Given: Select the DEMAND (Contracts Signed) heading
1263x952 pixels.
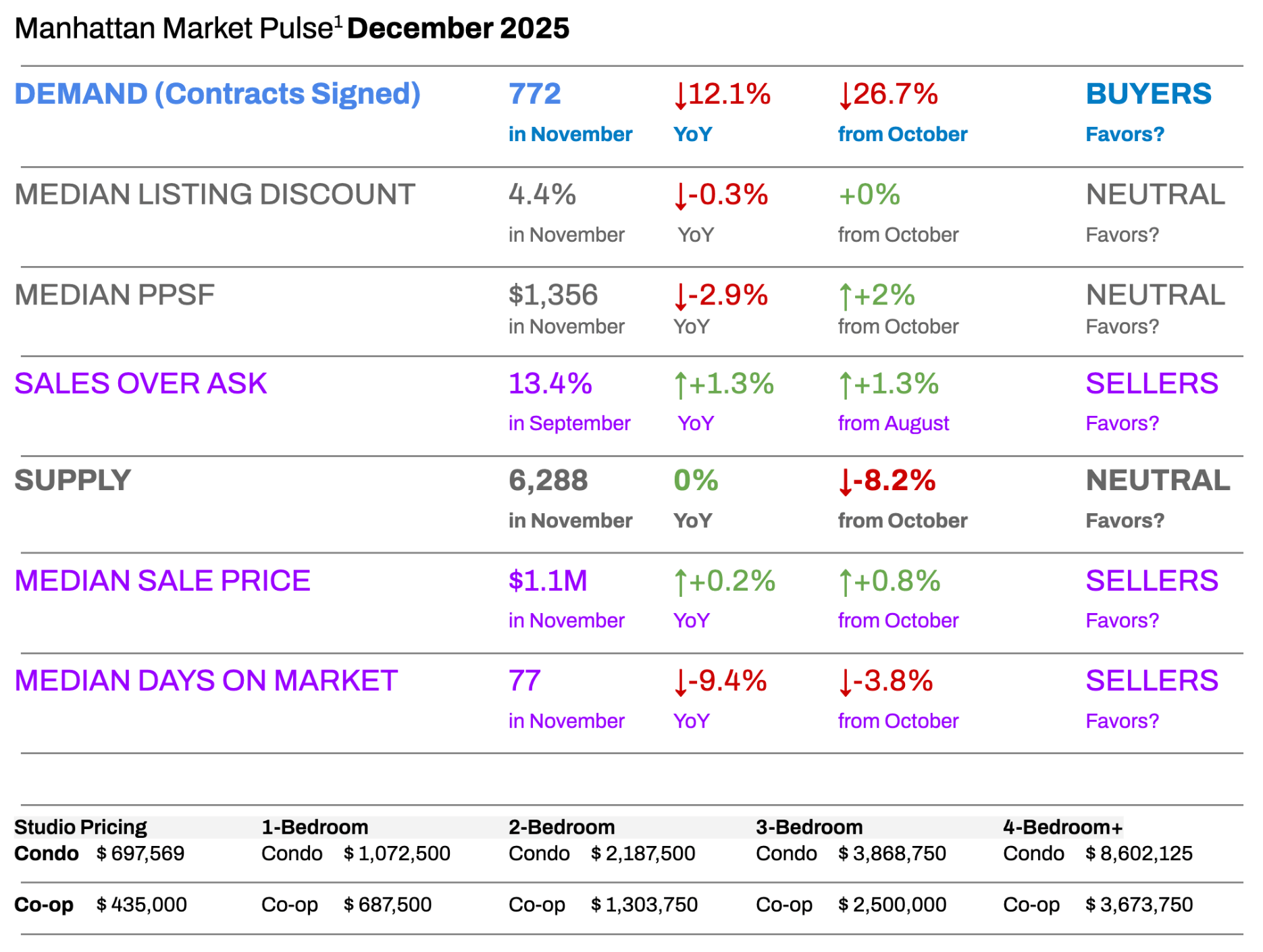Looking at the screenshot, I should (217, 94).
